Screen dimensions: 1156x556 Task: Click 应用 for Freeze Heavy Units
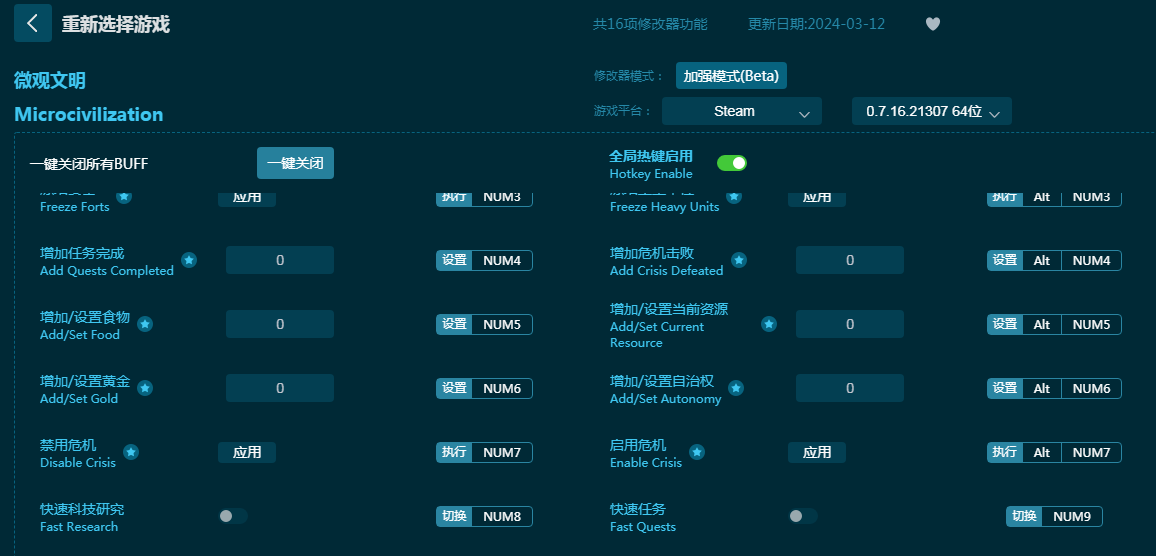[817, 198]
